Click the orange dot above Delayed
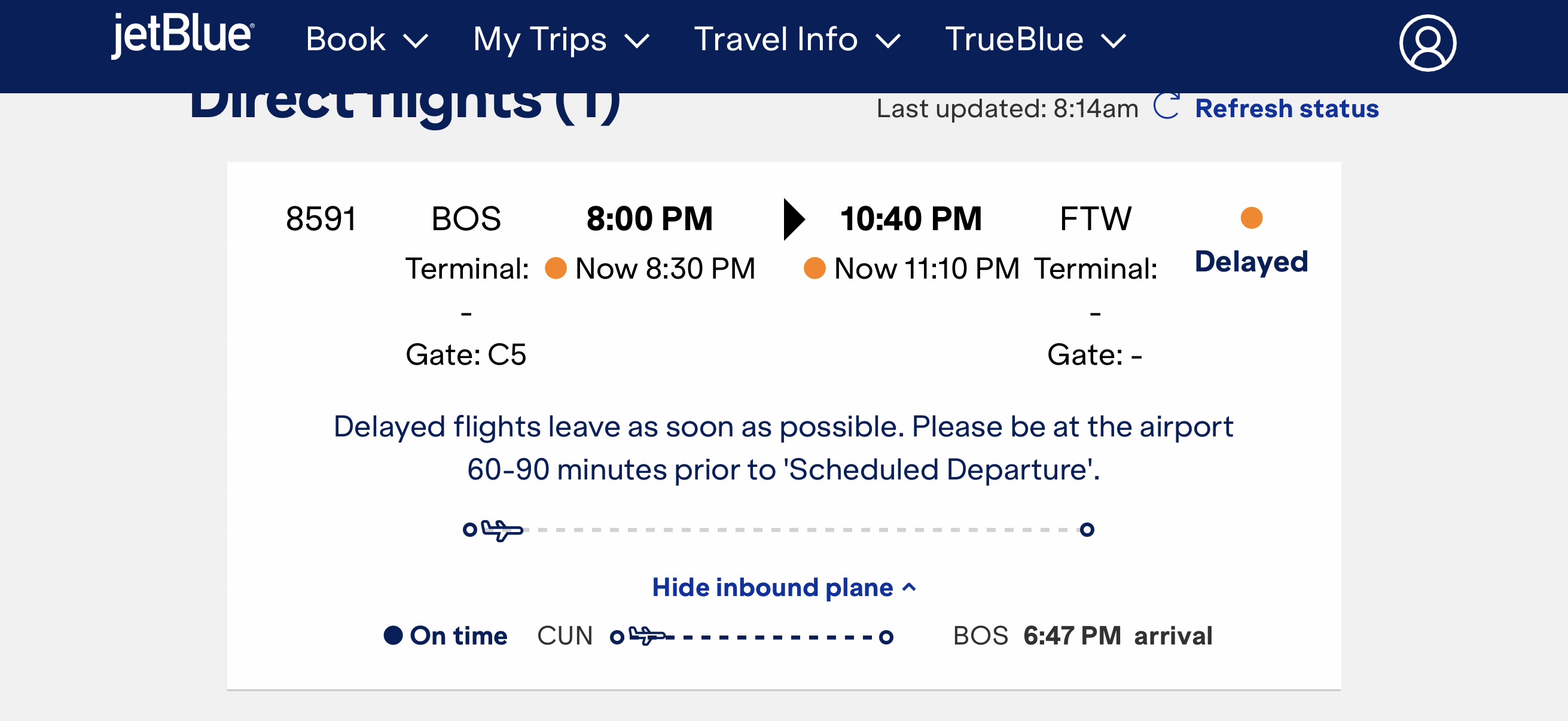 pyautogui.click(x=1251, y=218)
